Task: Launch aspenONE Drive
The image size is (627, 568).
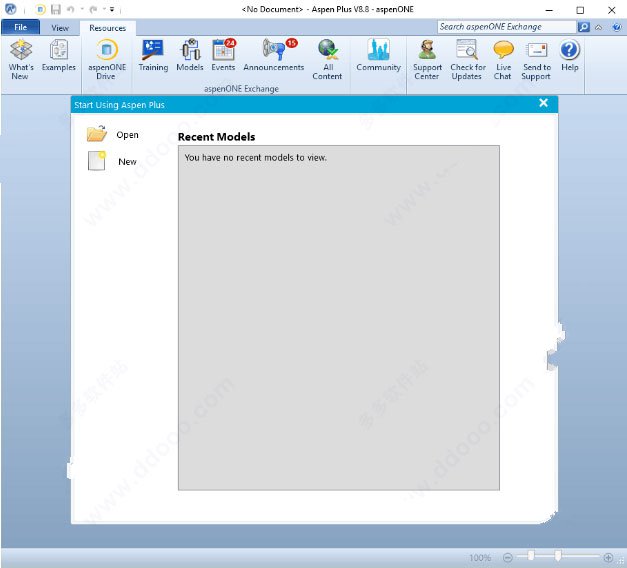Action: [106, 60]
